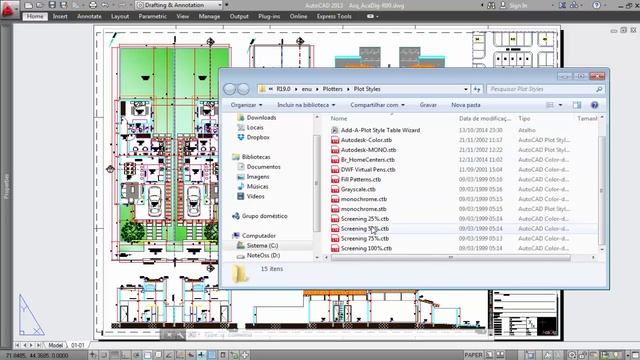640x360 pixels.
Task: Select the Parametric ribbon tab
Action: click(152, 16)
